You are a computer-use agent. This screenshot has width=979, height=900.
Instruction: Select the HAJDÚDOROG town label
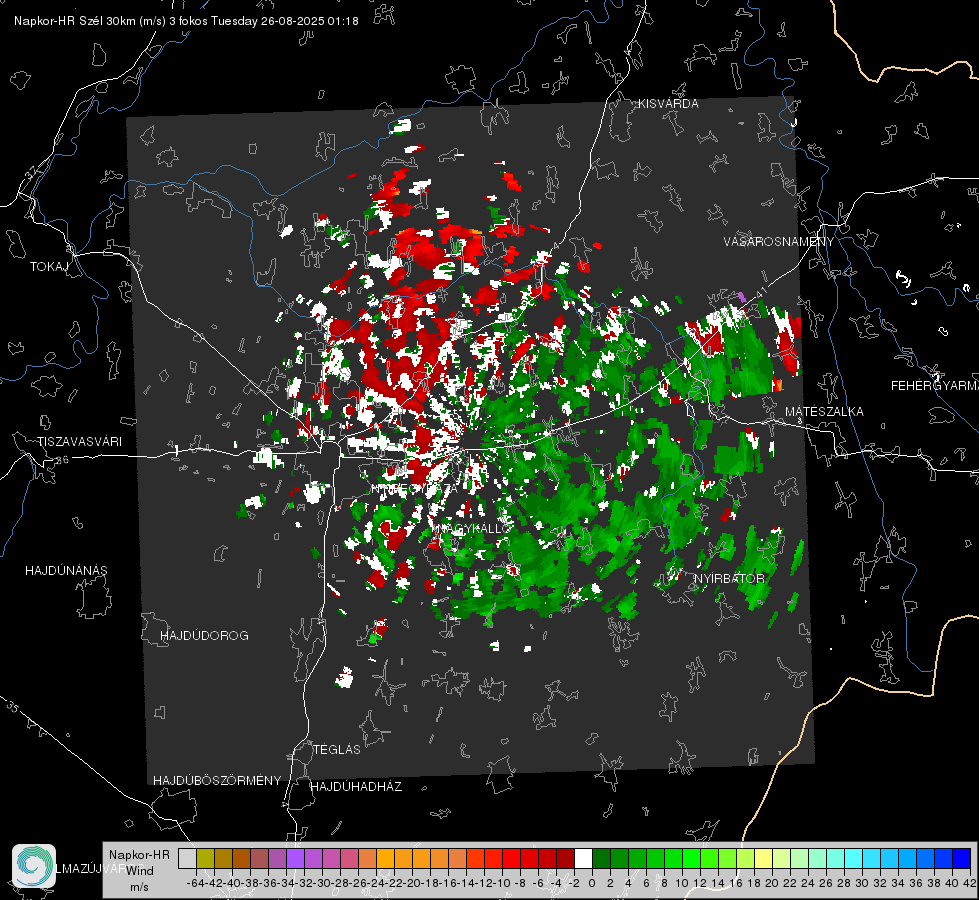(204, 636)
